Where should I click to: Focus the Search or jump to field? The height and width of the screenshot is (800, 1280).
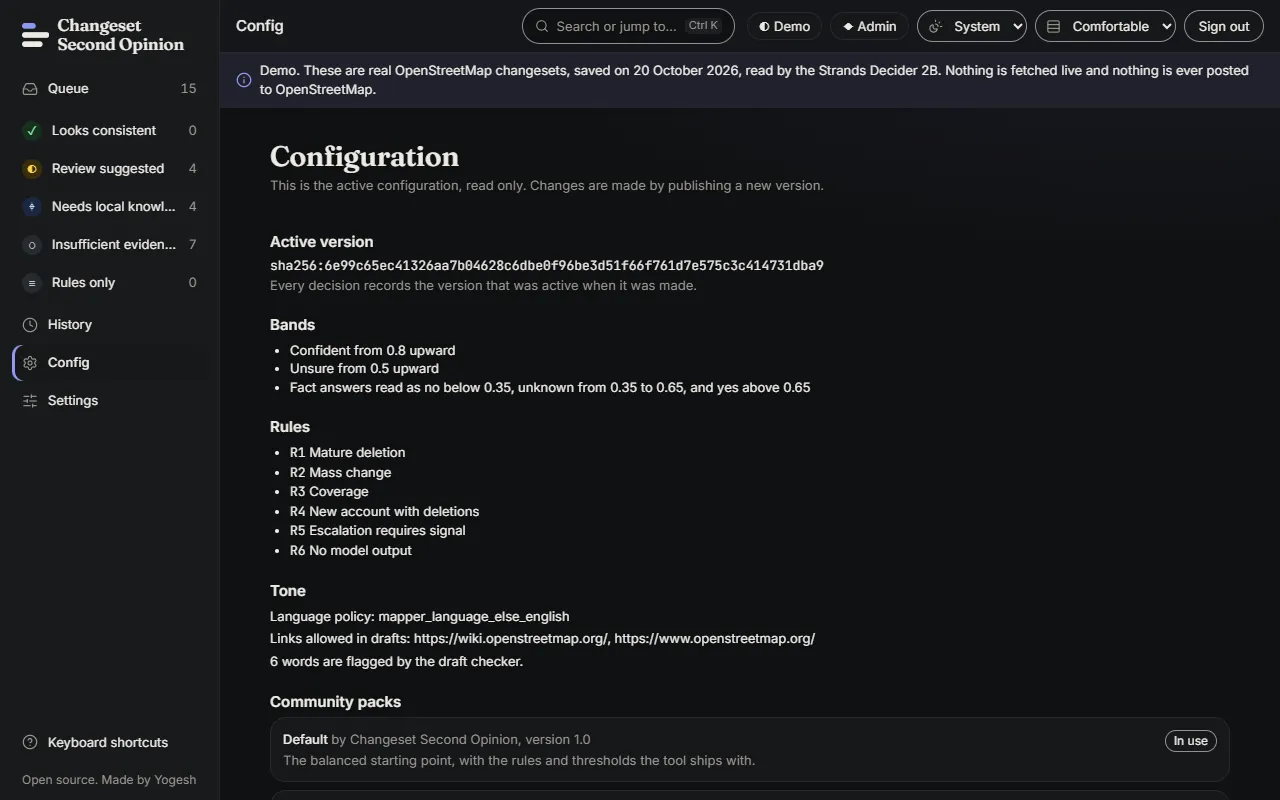[x=628, y=26]
